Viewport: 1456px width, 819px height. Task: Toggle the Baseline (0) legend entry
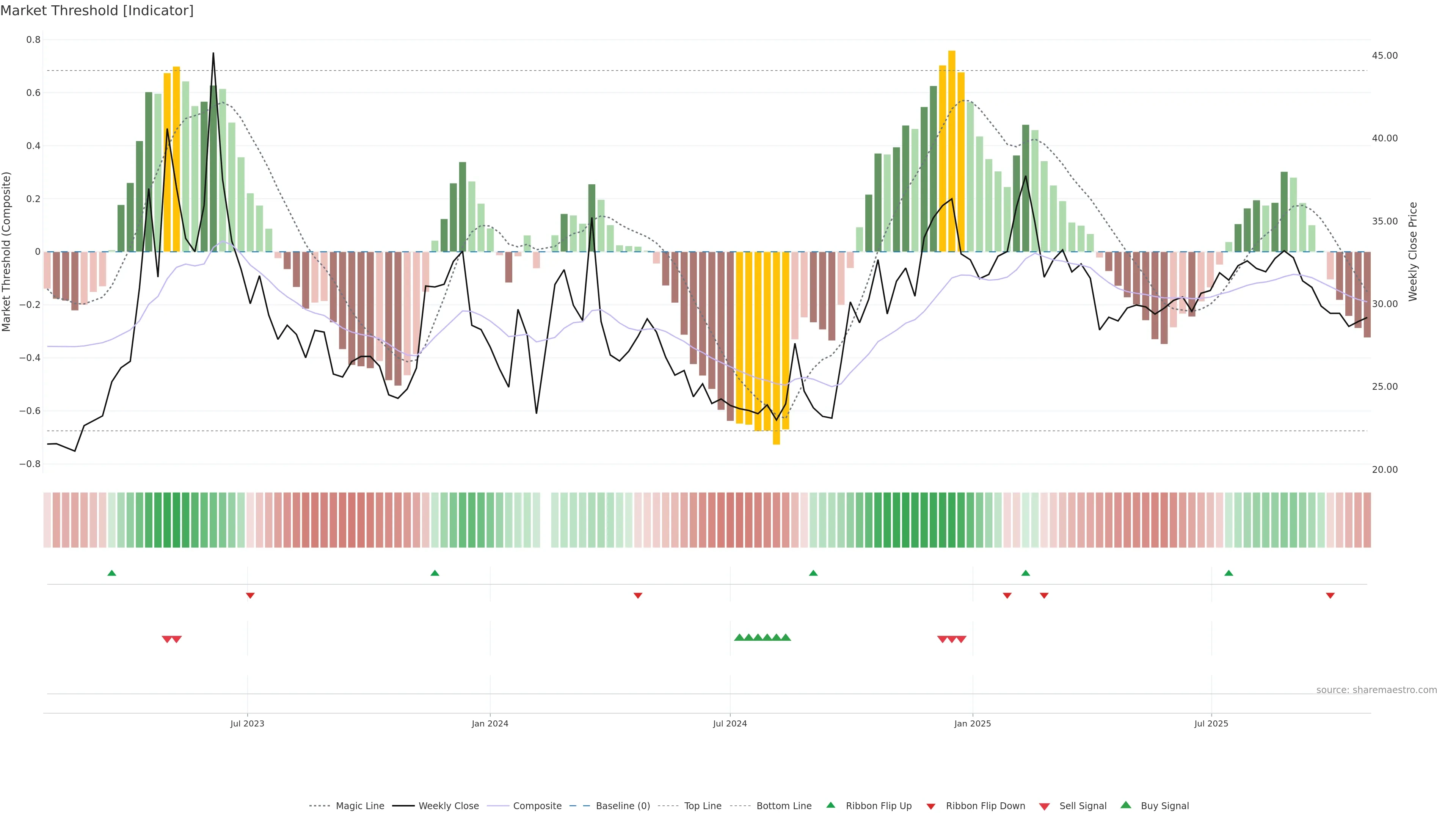(623, 806)
